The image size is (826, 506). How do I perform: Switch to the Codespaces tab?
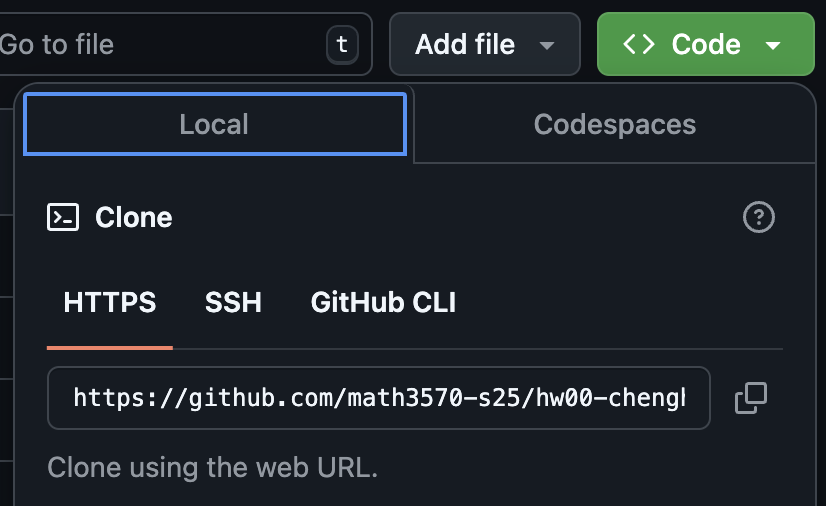coord(615,124)
